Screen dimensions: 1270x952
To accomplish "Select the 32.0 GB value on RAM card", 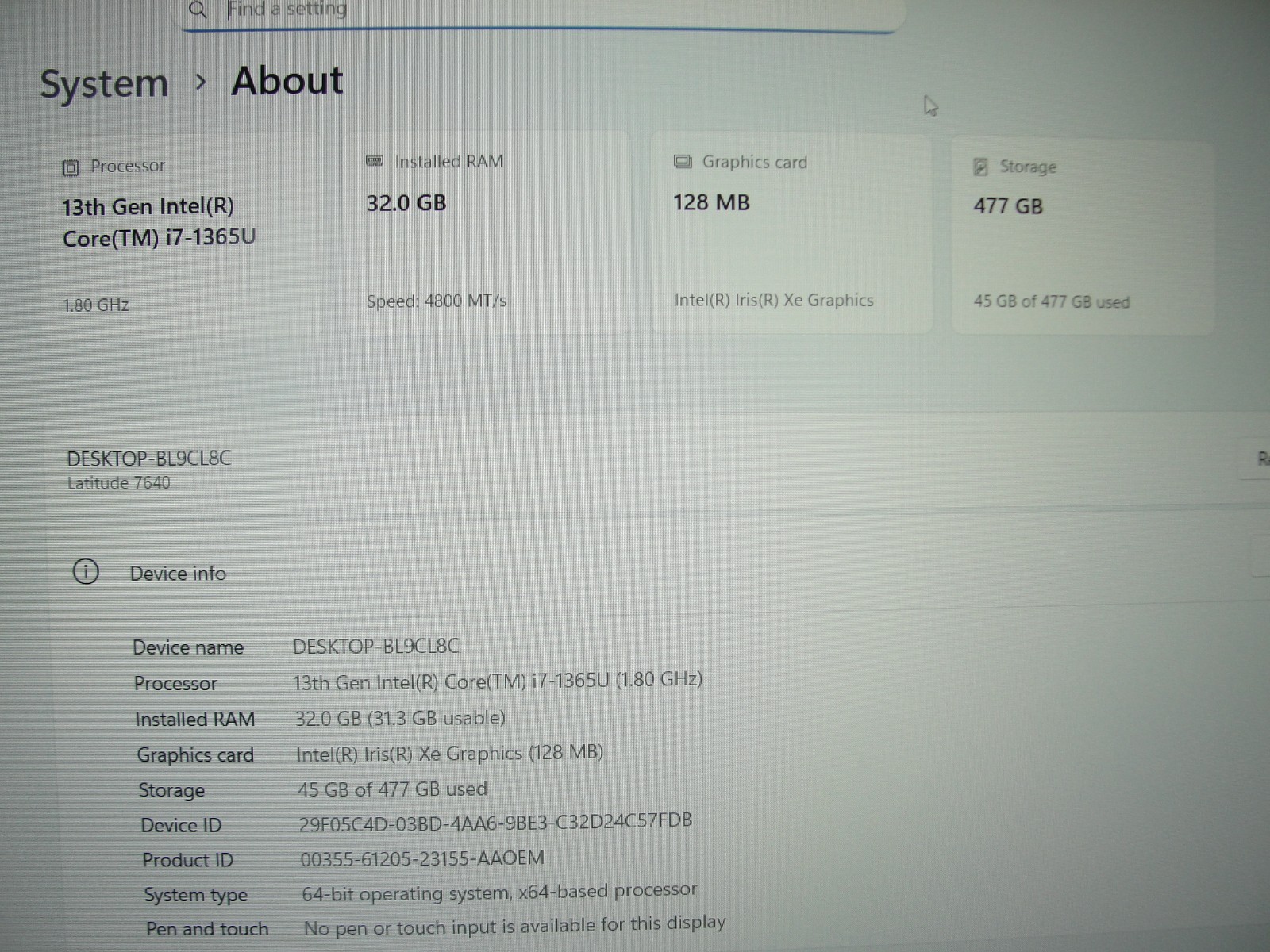I will coord(406,203).
